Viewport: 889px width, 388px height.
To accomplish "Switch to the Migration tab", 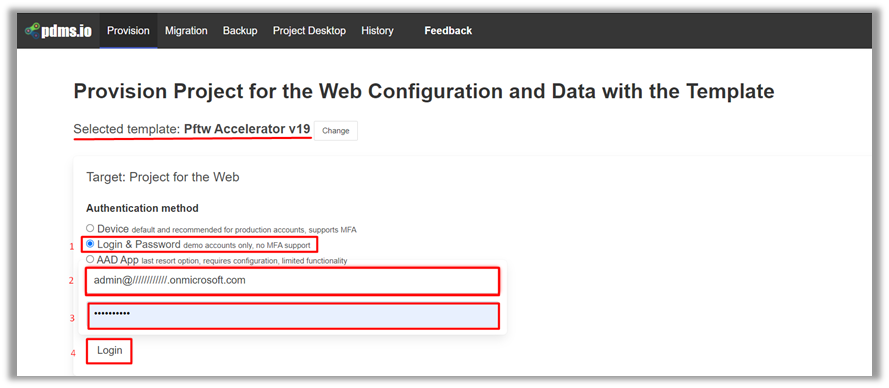I will (186, 31).
